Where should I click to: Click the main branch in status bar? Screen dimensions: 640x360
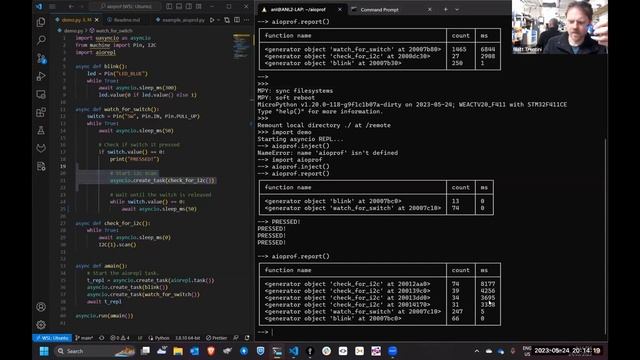(84, 338)
